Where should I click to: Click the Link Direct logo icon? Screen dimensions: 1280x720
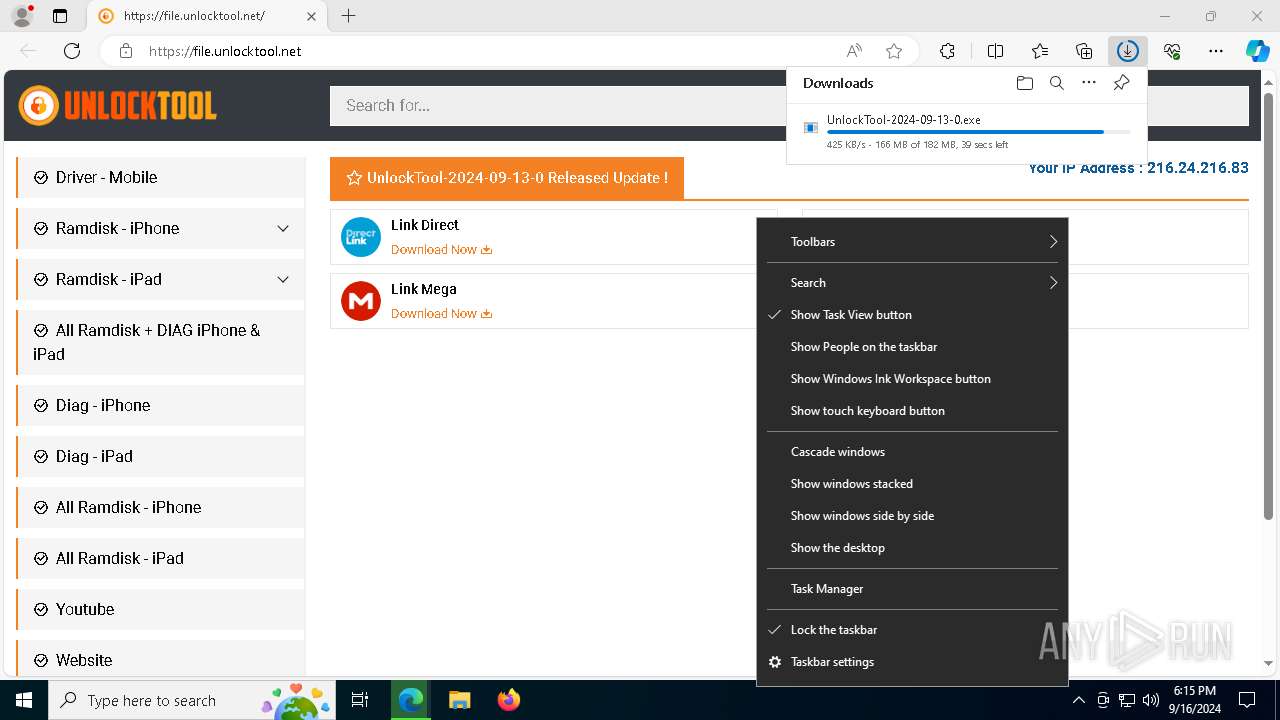coord(361,237)
